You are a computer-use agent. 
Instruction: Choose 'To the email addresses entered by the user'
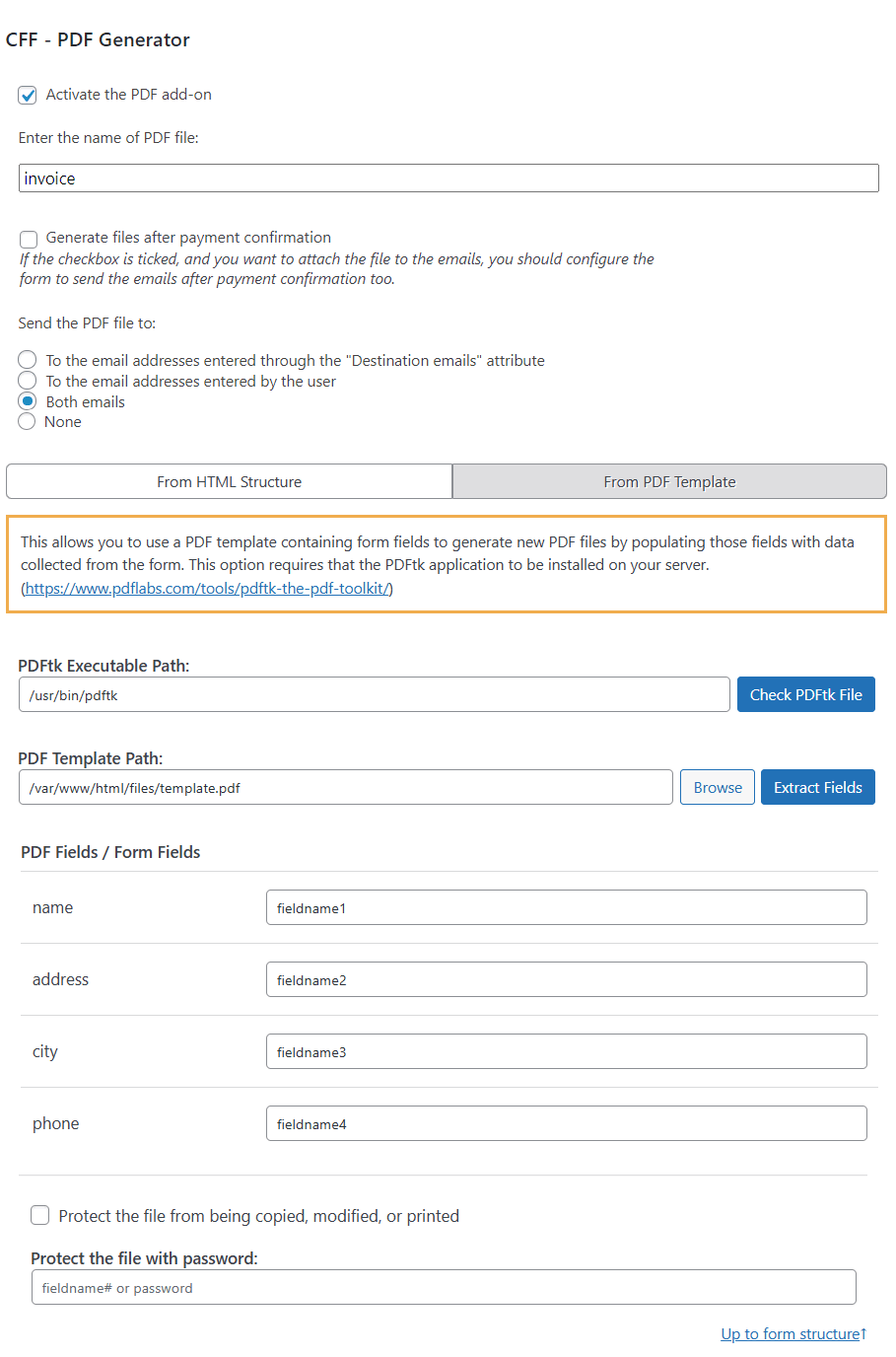pos(27,380)
